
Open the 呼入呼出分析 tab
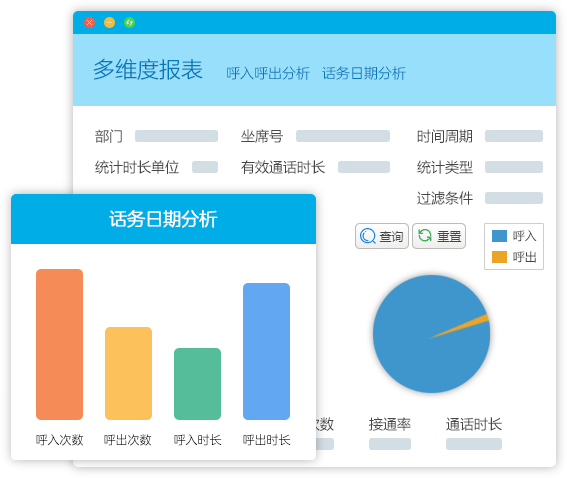268,73
